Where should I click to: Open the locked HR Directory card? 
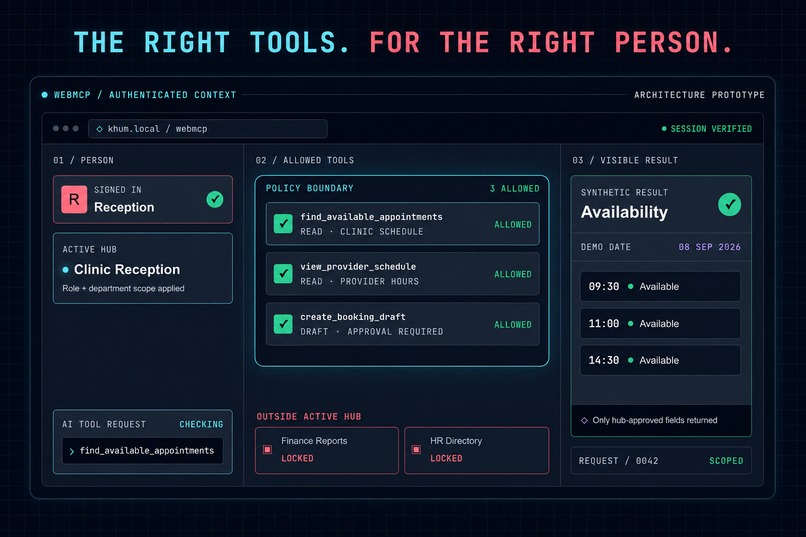pos(477,450)
